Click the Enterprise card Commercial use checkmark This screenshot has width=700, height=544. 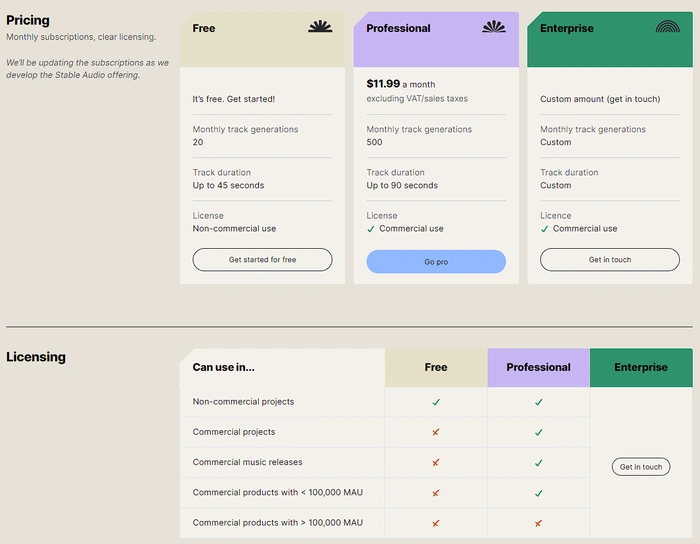(x=544, y=229)
